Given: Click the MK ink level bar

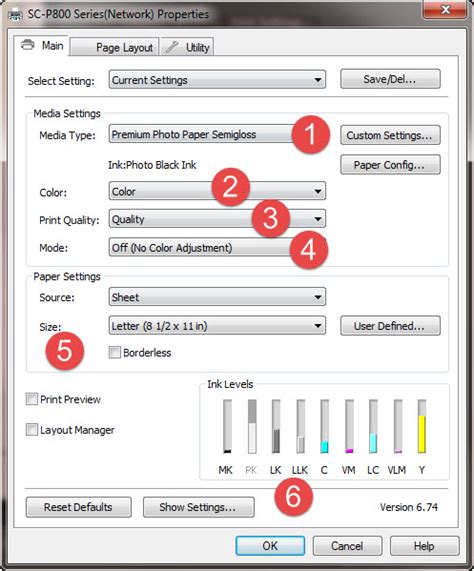Looking at the screenshot, I should pos(227,426).
